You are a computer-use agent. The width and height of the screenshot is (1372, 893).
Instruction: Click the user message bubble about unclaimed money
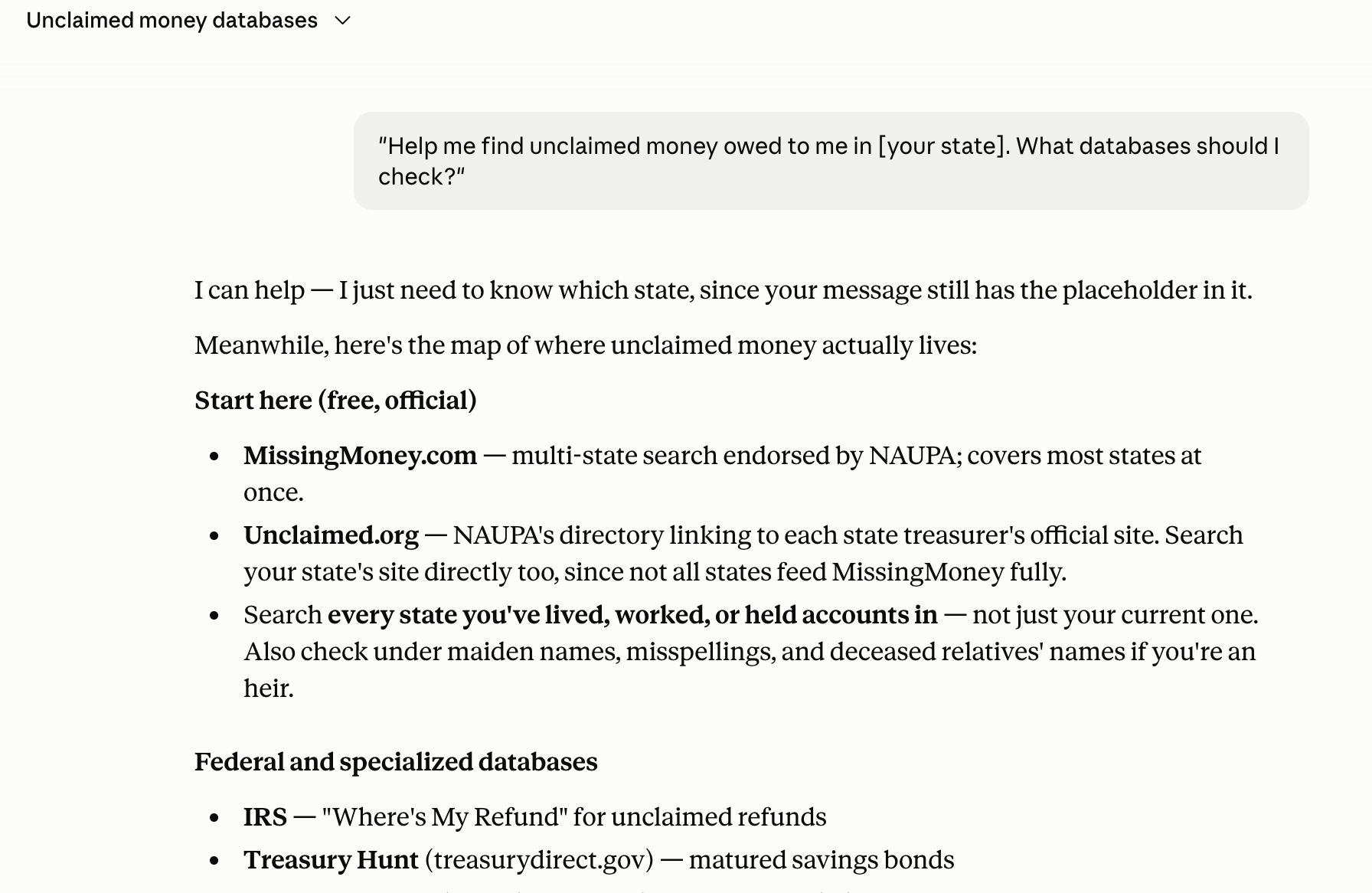click(x=831, y=161)
